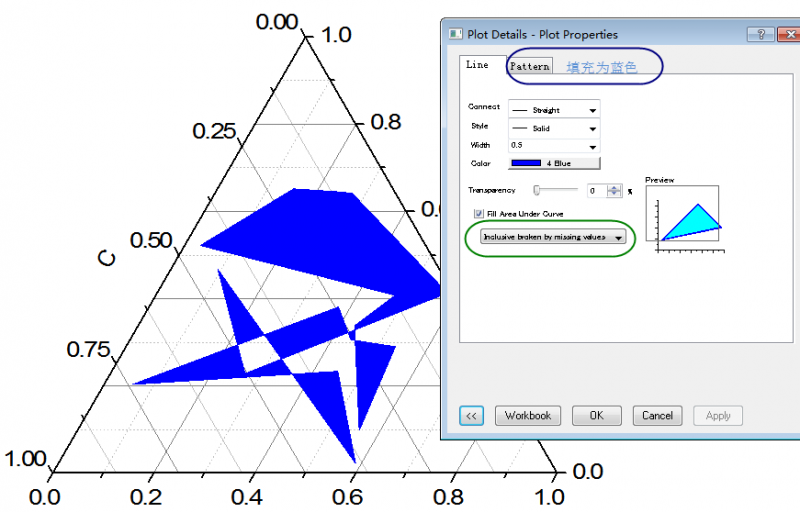Click the 0.4 label on the bottom axis
Viewport: 800px width, 512px height.
pos(246,497)
